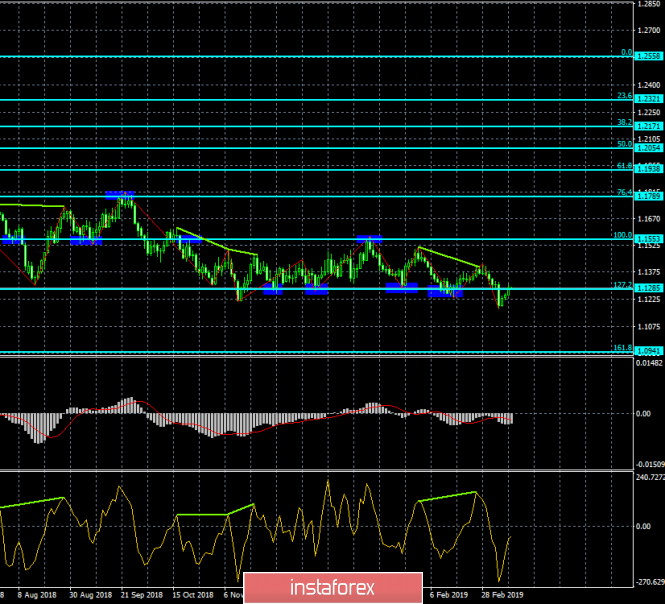Click the 6 Feb 2019 date label
Viewport: 665px width, 604px height.
(x=449, y=595)
